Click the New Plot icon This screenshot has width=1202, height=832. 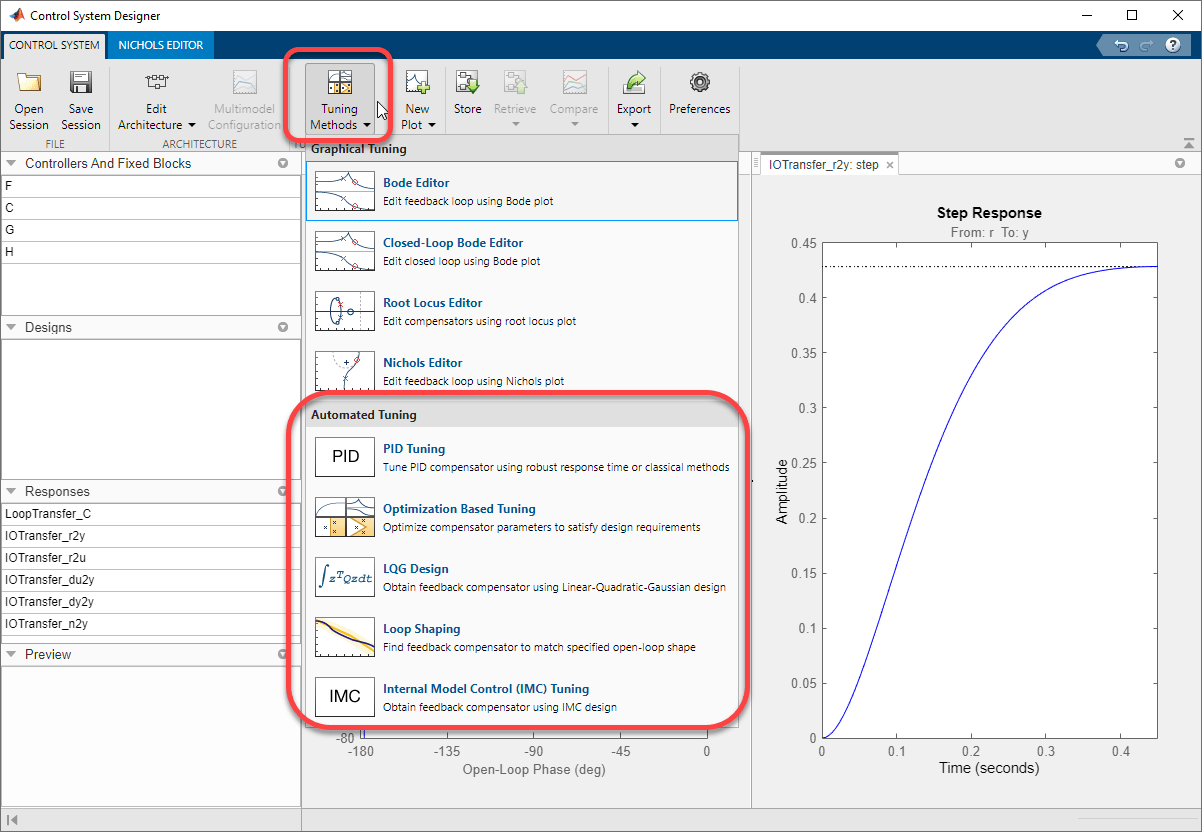point(417,83)
